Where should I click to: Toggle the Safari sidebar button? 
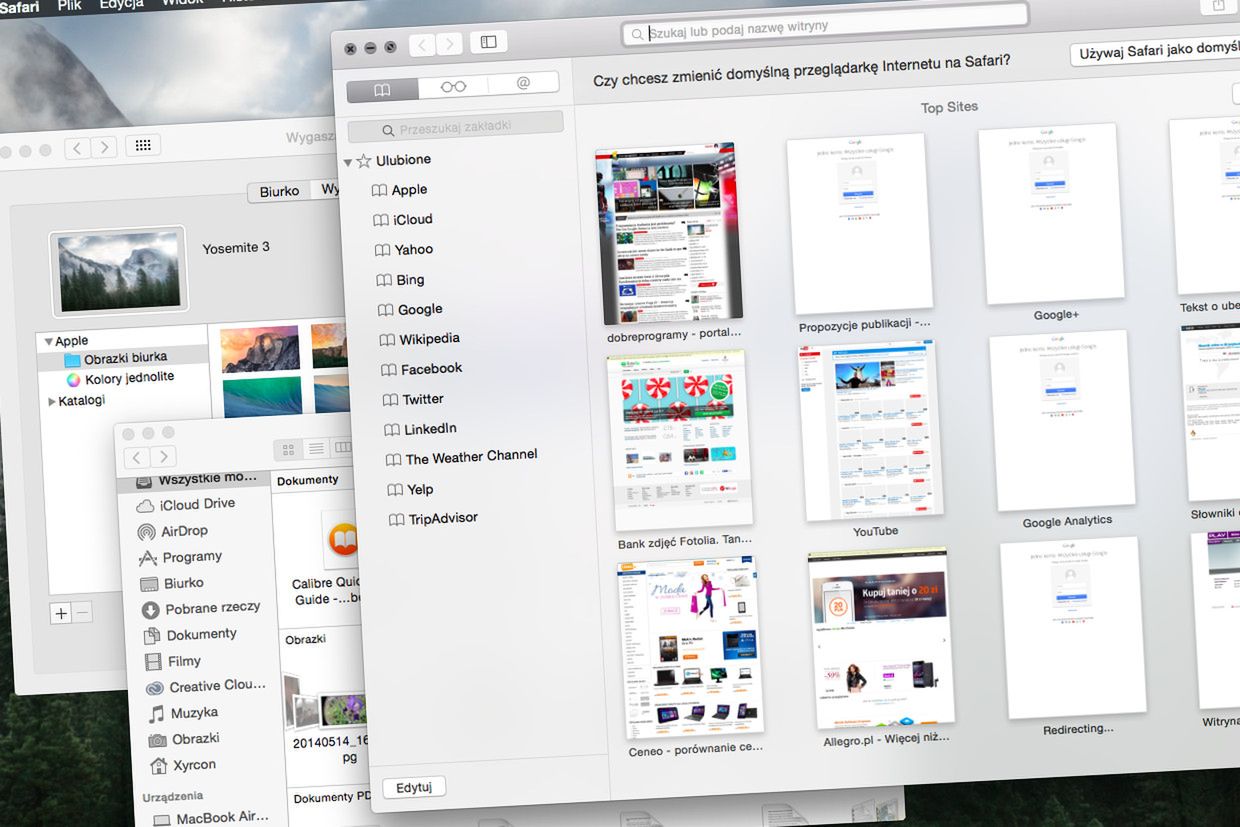click(488, 41)
